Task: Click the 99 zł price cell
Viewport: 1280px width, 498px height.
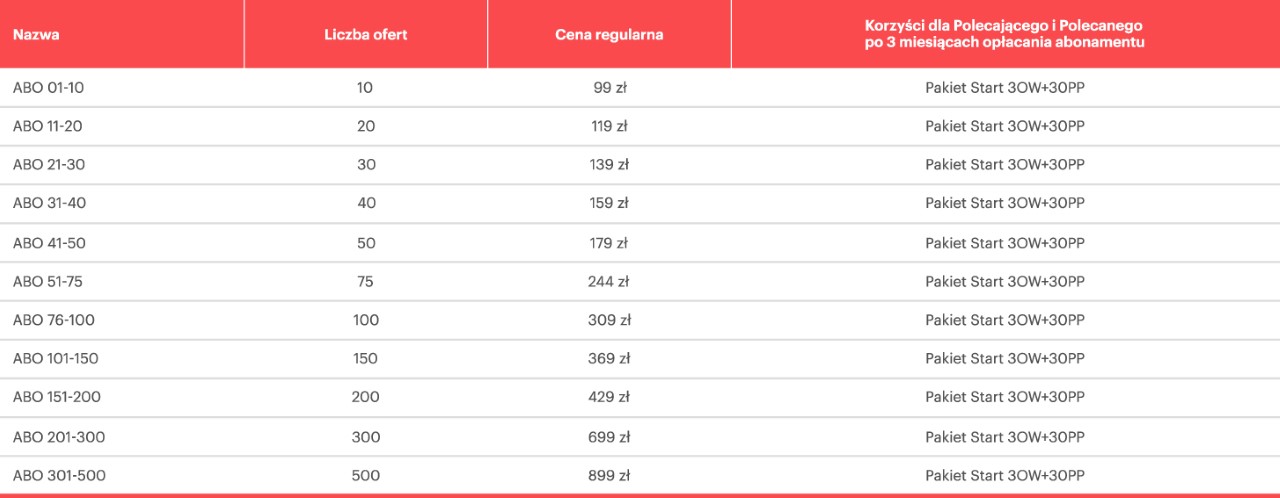Action: [x=609, y=87]
